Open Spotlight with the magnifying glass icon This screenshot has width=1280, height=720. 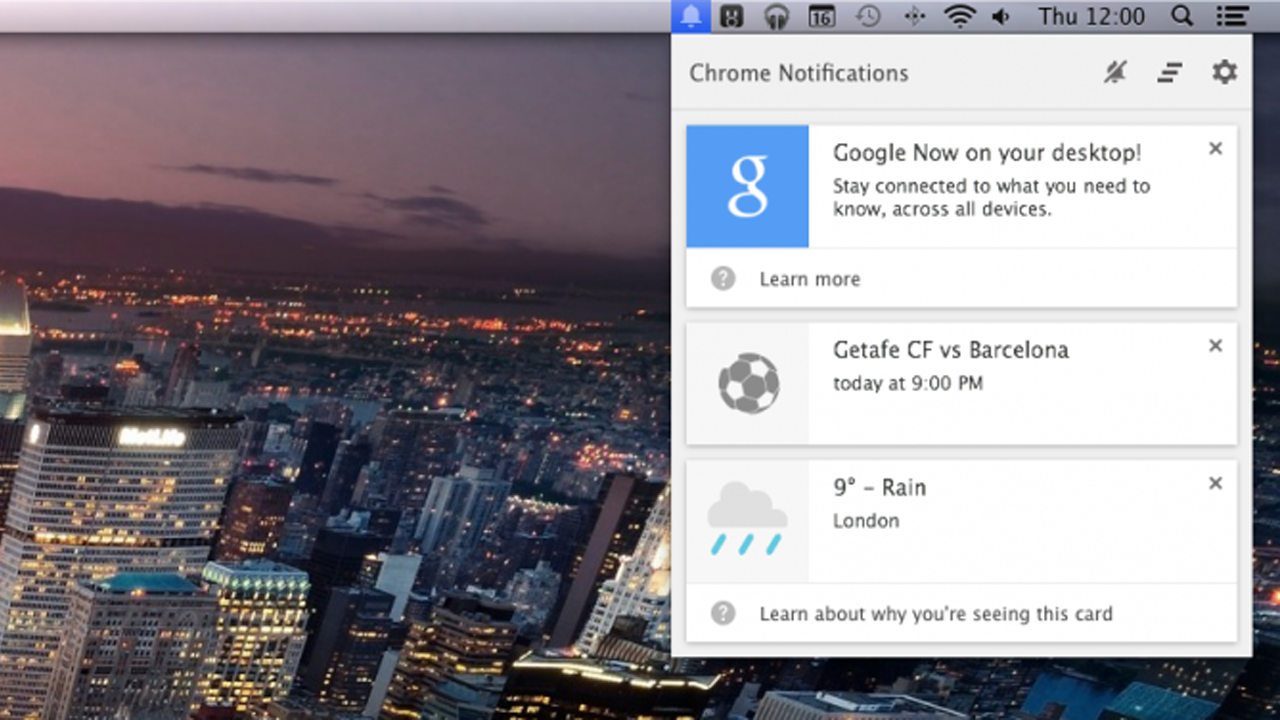(x=1181, y=16)
